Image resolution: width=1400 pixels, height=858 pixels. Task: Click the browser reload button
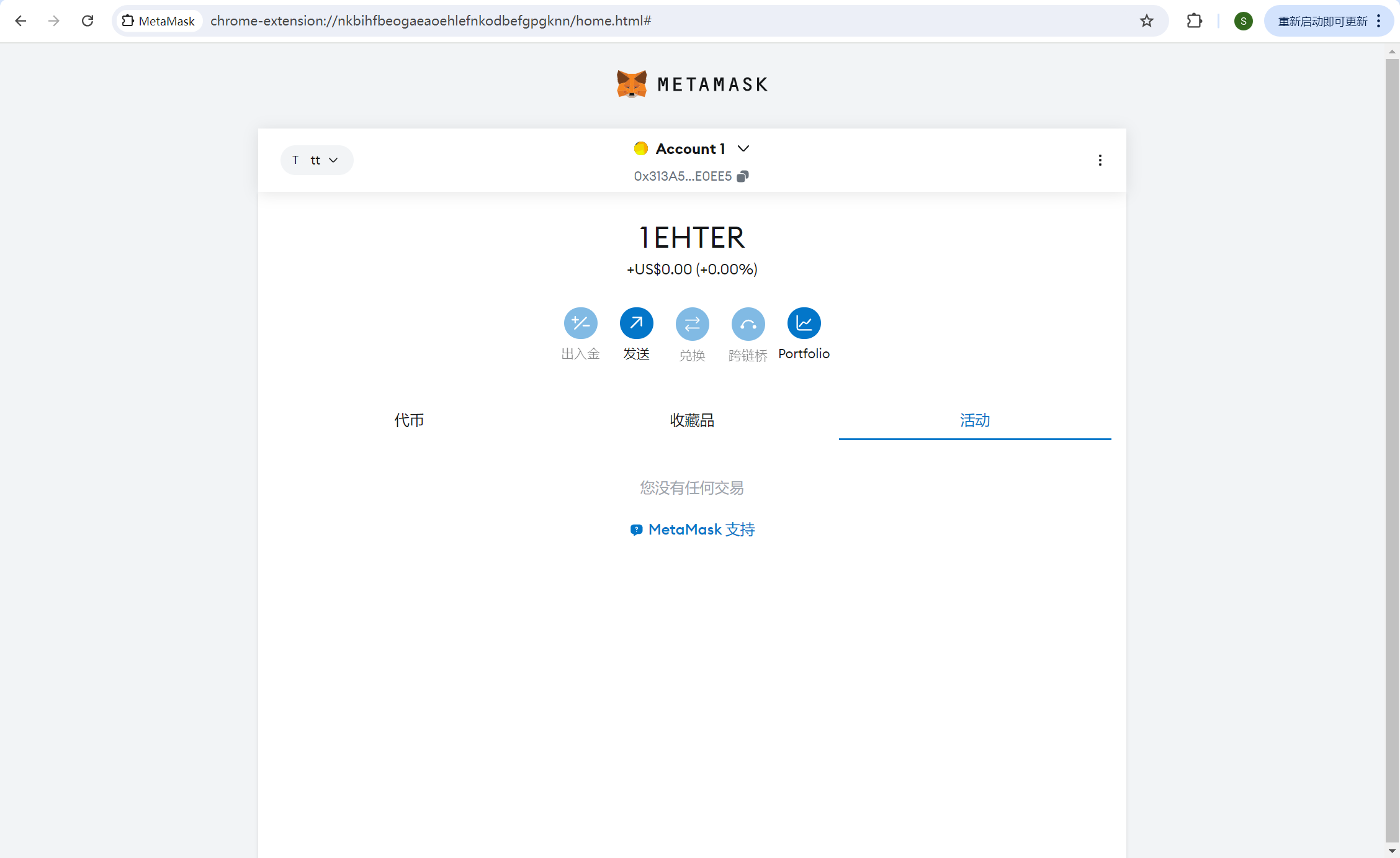pyautogui.click(x=87, y=21)
